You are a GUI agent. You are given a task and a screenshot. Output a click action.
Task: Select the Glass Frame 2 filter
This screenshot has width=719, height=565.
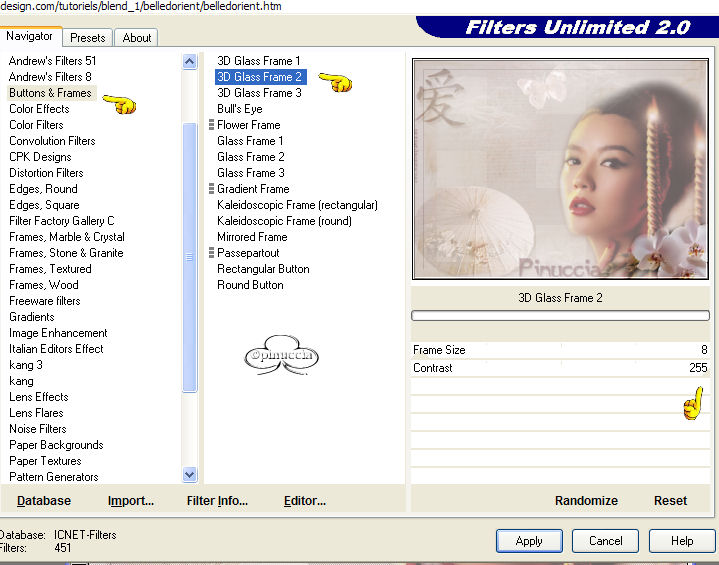(251, 157)
